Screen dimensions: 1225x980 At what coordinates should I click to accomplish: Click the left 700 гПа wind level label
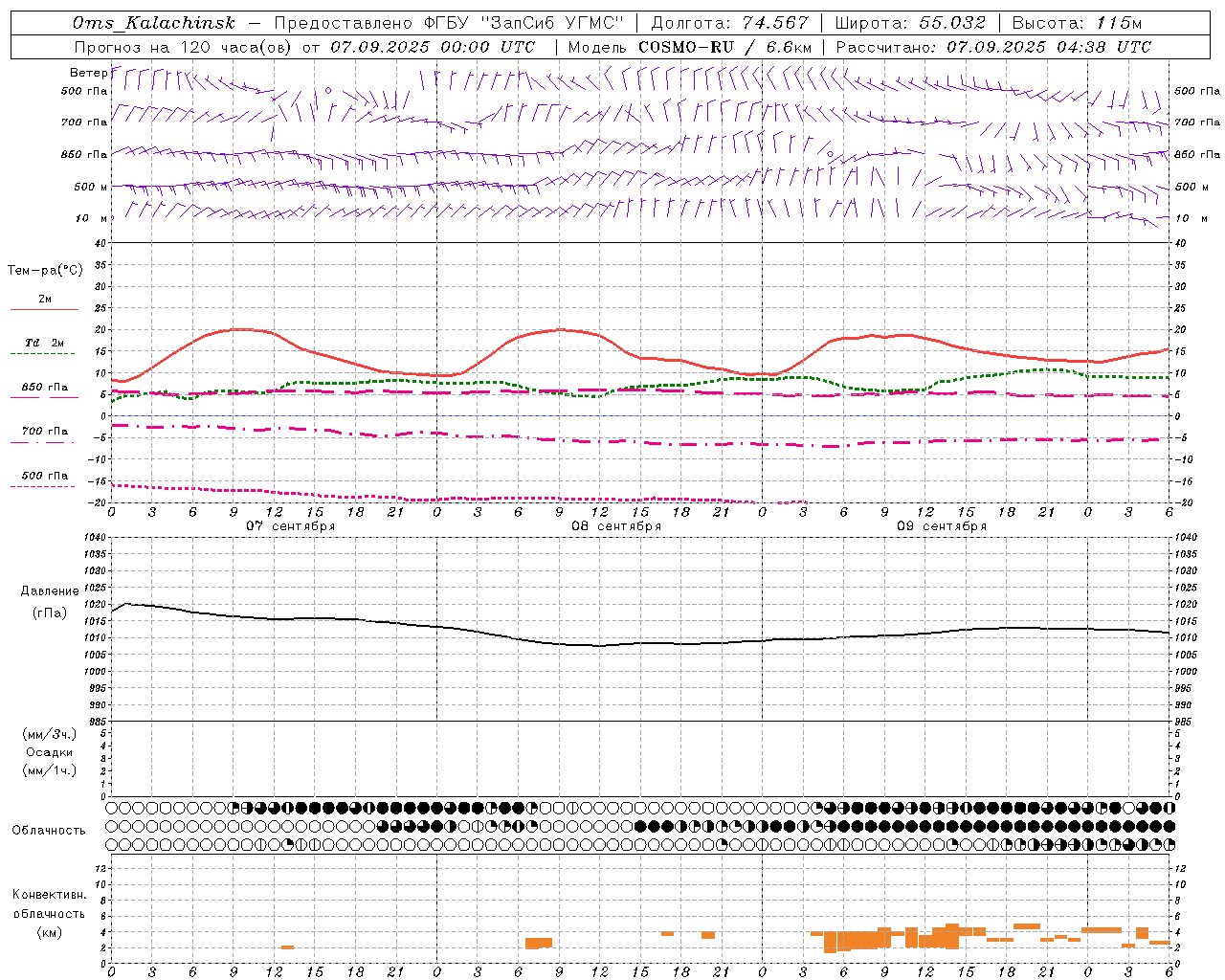click(x=83, y=122)
